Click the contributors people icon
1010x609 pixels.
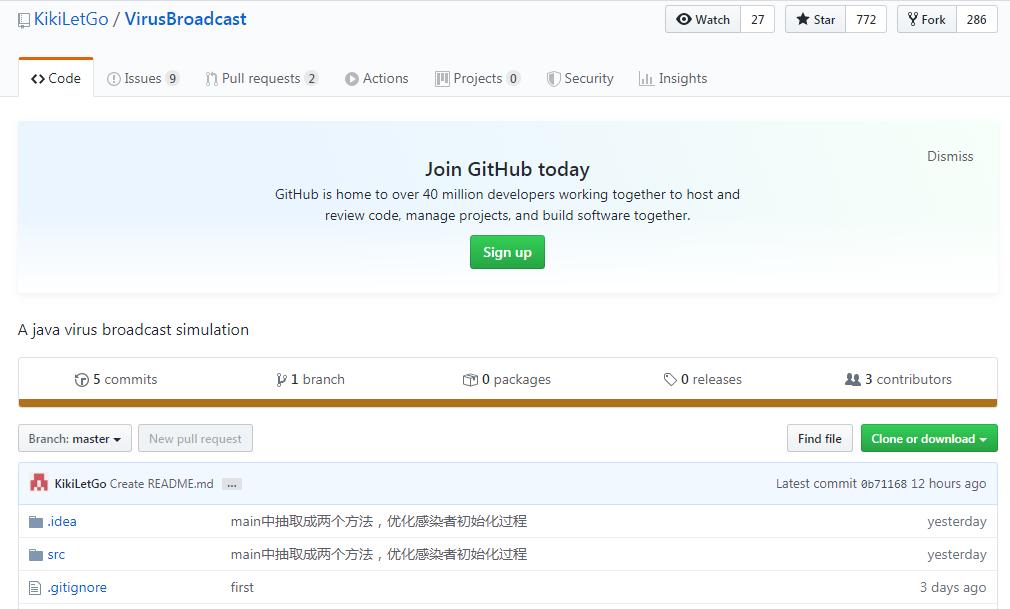coord(852,380)
